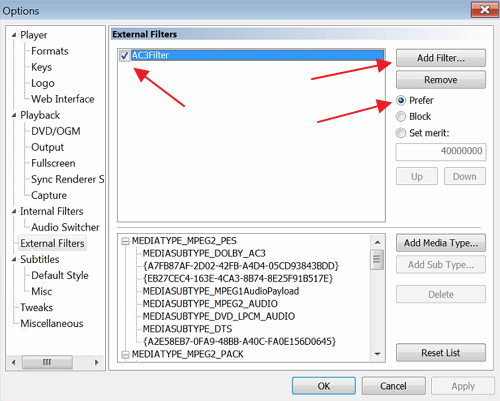Select MEDIASUBTYPE_MPEG1AudioPayload subtype
This screenshot has width=500, height=401.
pos(221,291)
